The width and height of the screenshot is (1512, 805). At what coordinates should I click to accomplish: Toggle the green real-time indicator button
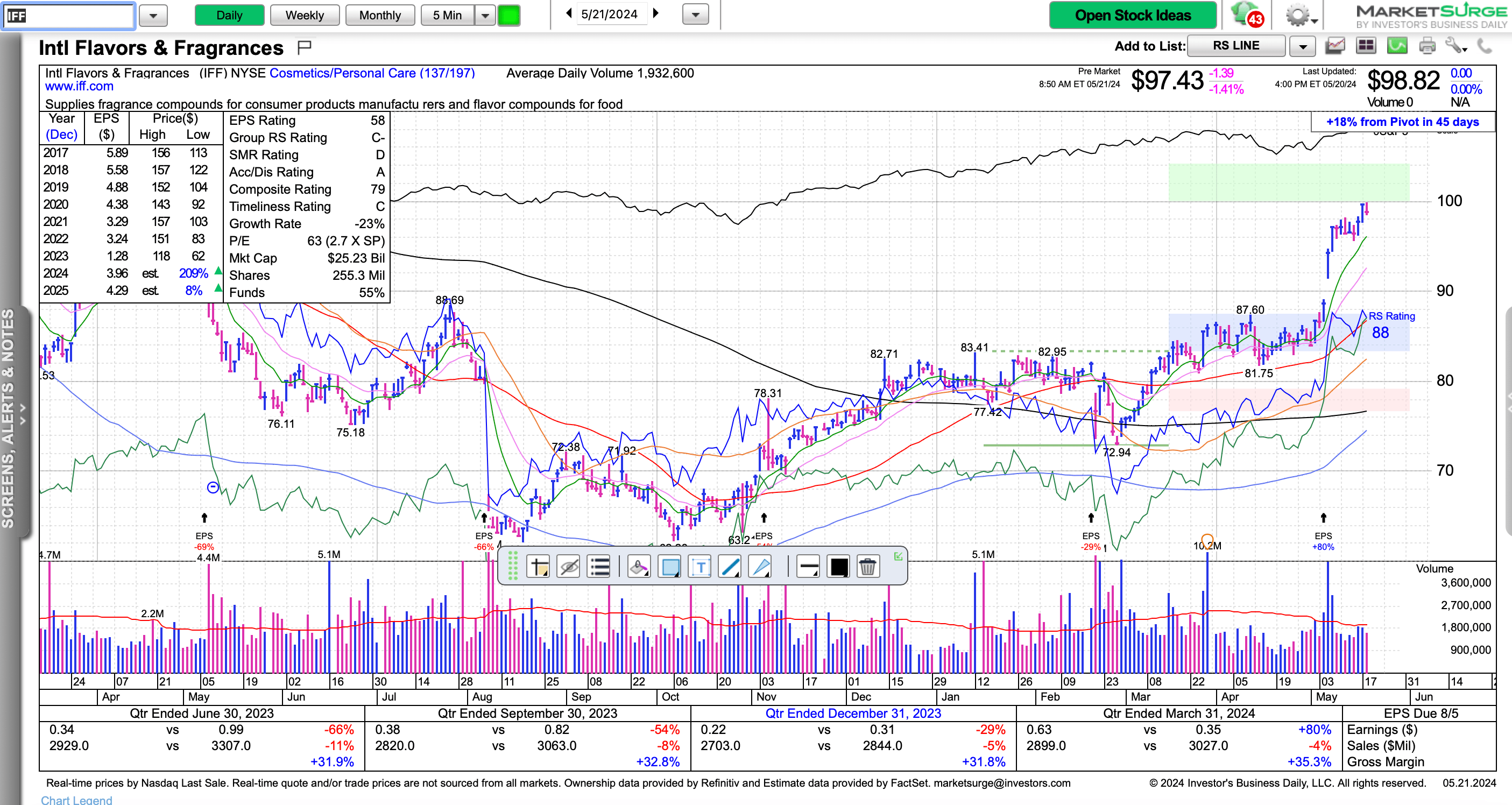click(508, 15)
